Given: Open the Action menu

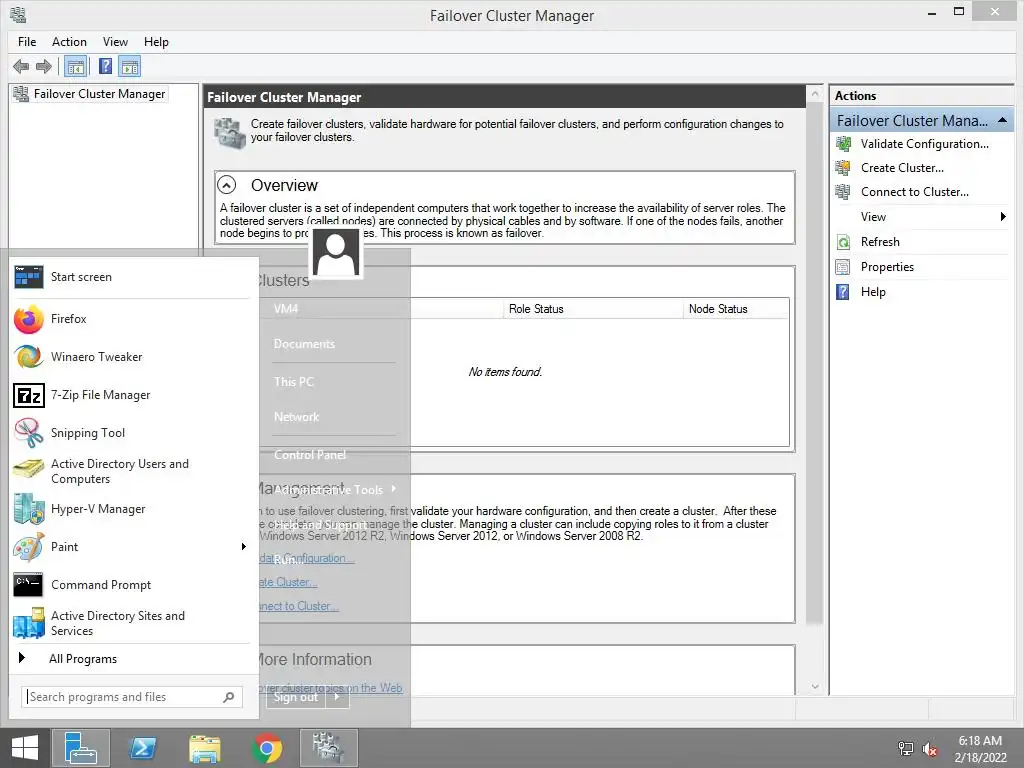Looking at the screenshot, I should click(69, 42).
